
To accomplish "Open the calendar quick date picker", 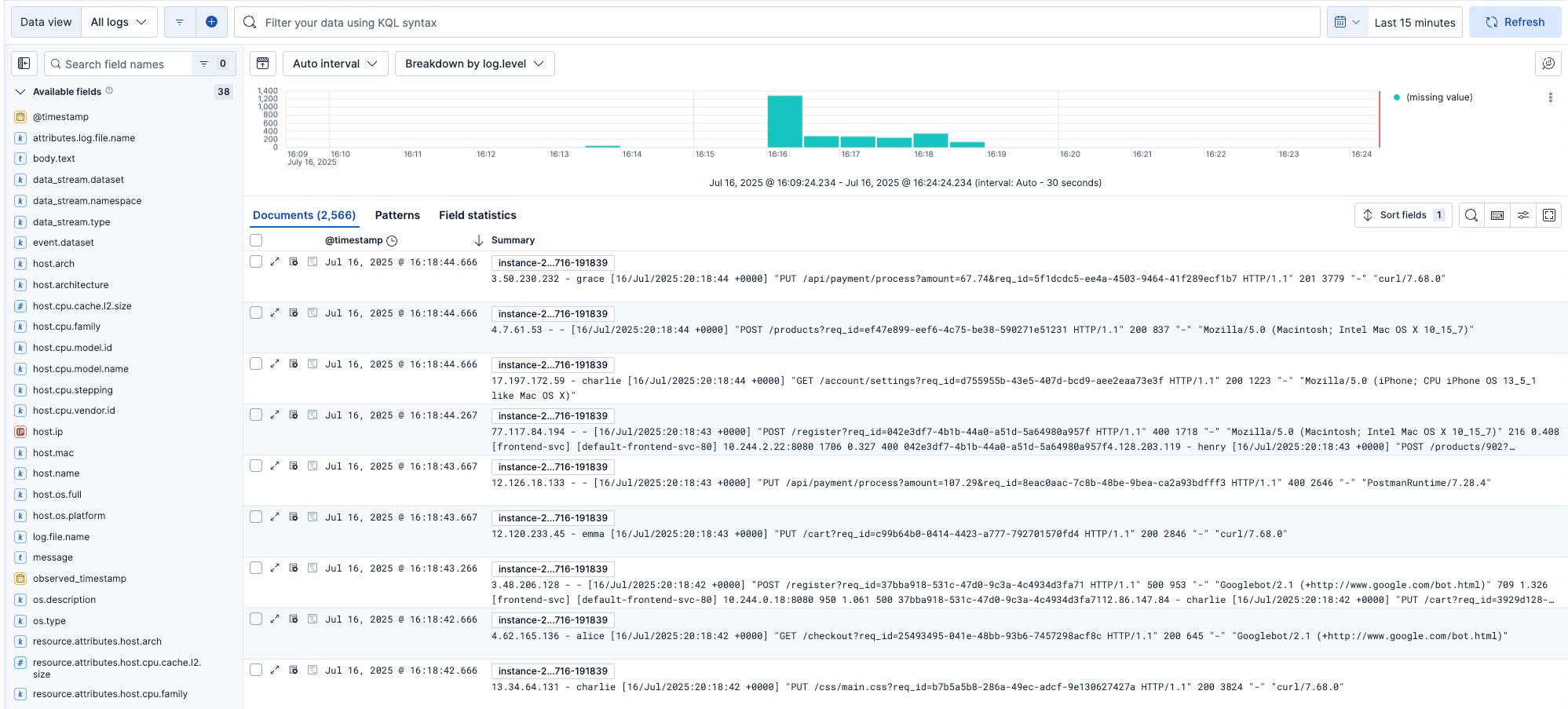I will tap(1347, 22).
